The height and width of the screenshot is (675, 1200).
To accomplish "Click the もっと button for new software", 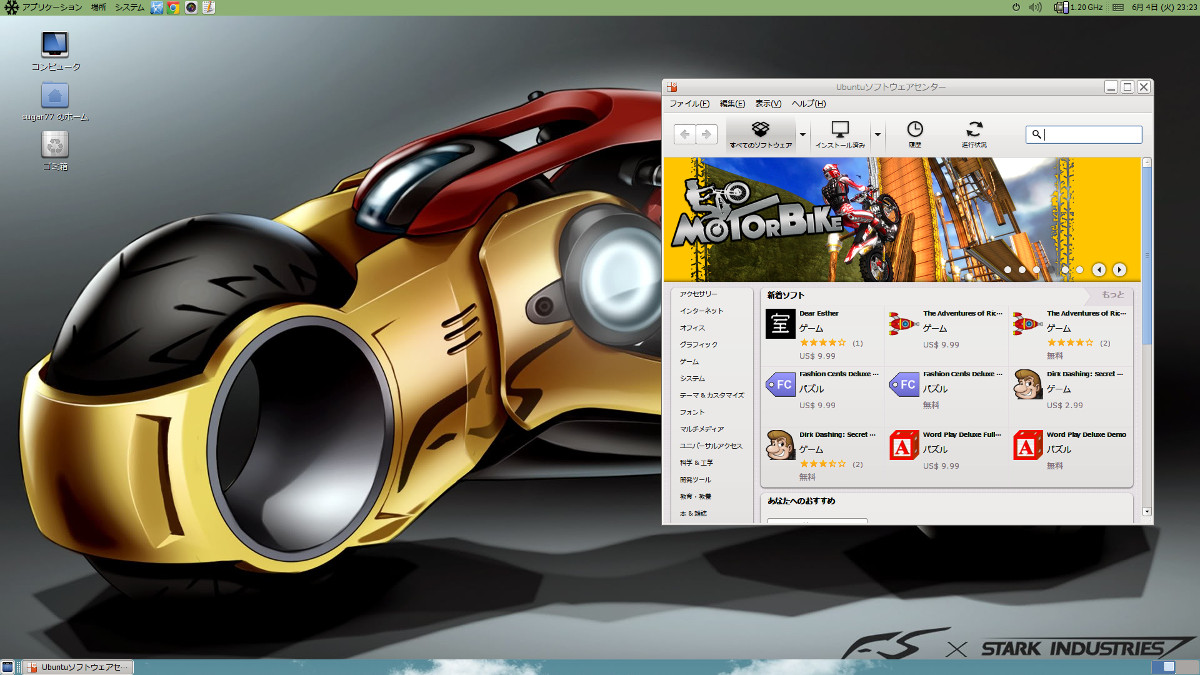I will point(1112,295).
